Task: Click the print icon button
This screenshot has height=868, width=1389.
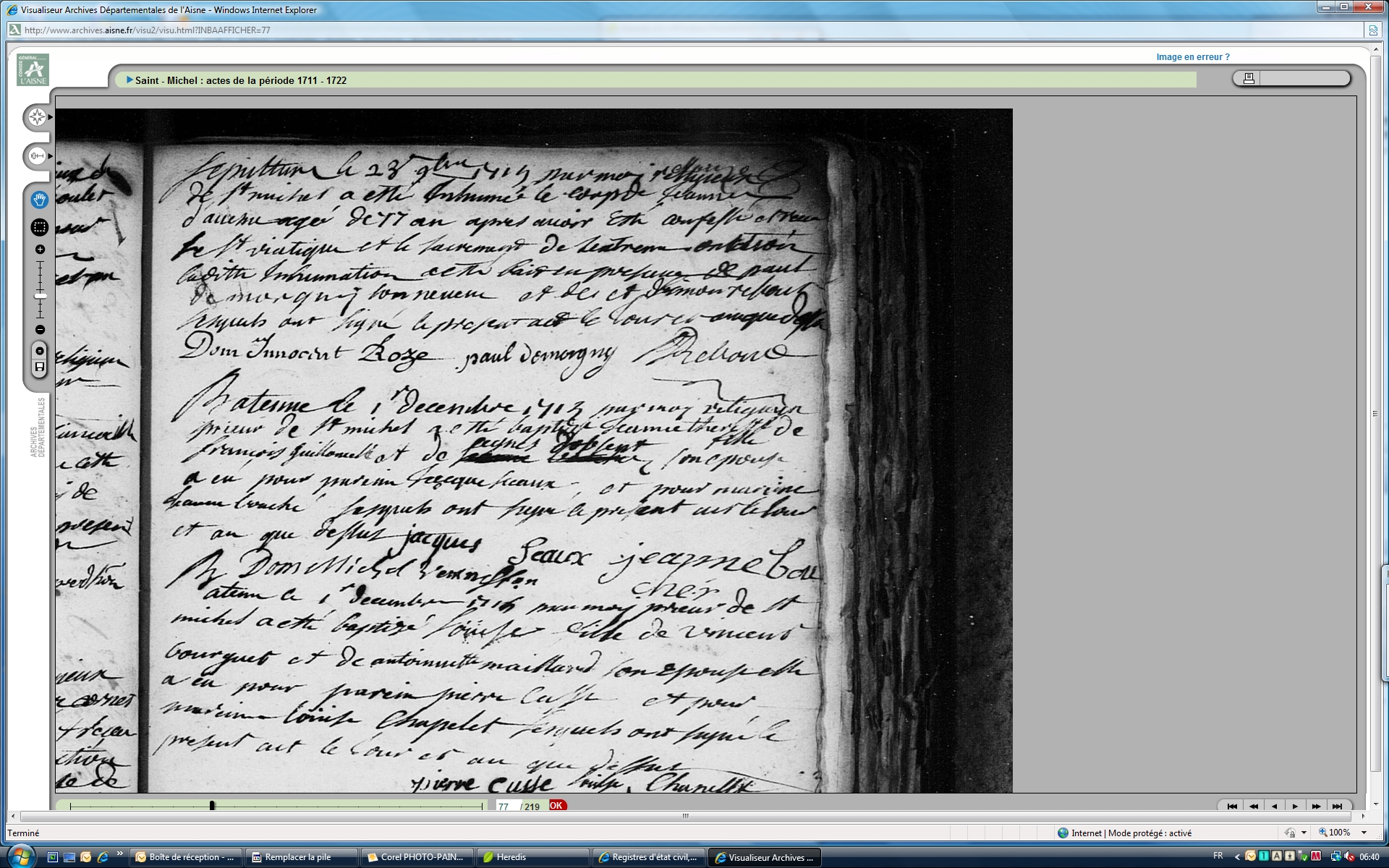Action: click(x=1249, y=78)
